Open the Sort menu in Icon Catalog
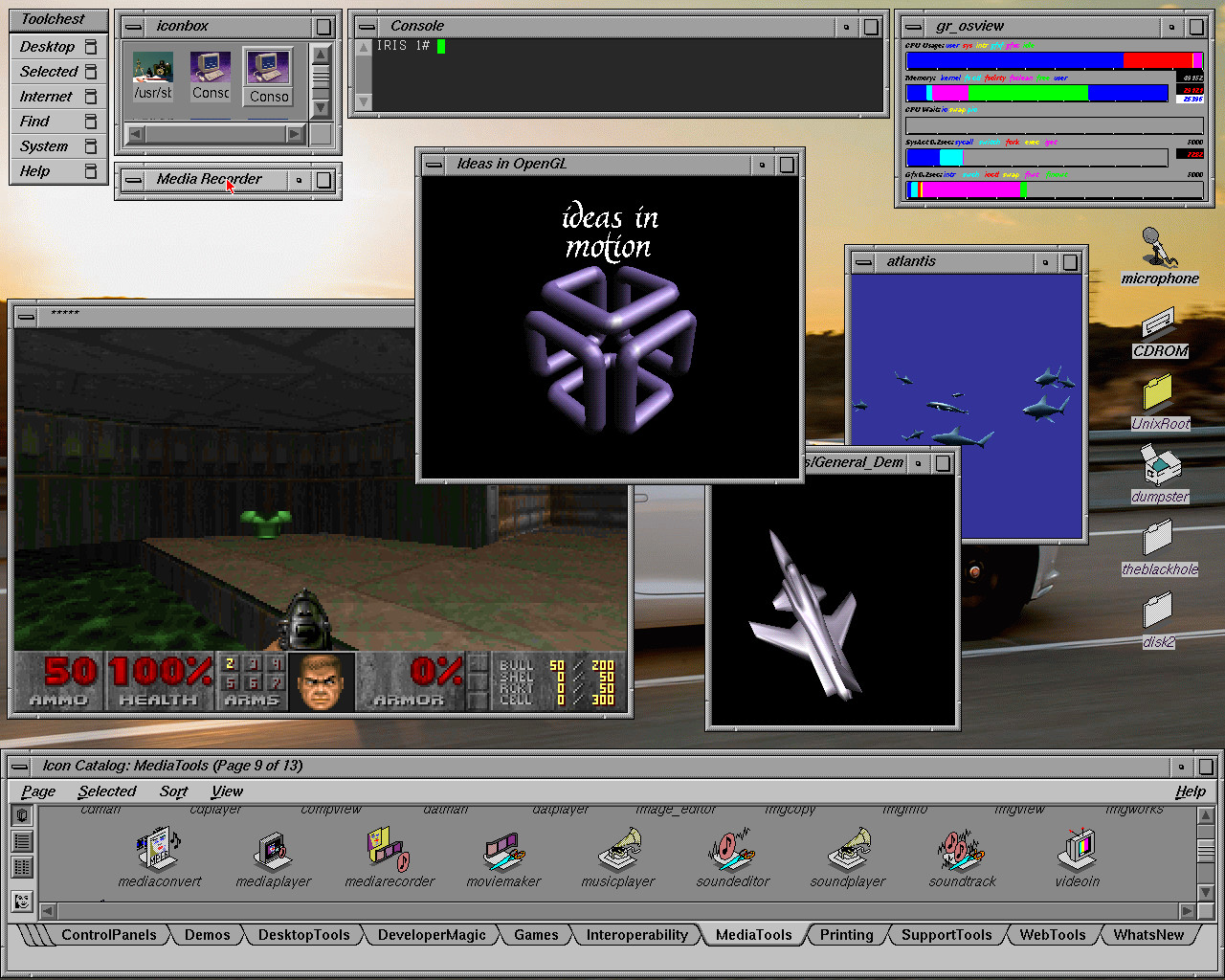This screenshot has width=1225, height=980. pyautogui.click(x=173, y=791)
